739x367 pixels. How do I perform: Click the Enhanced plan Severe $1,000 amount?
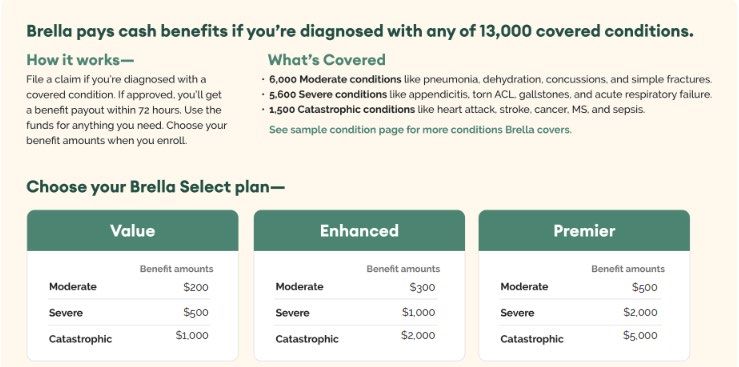click(x=419, y=312)
